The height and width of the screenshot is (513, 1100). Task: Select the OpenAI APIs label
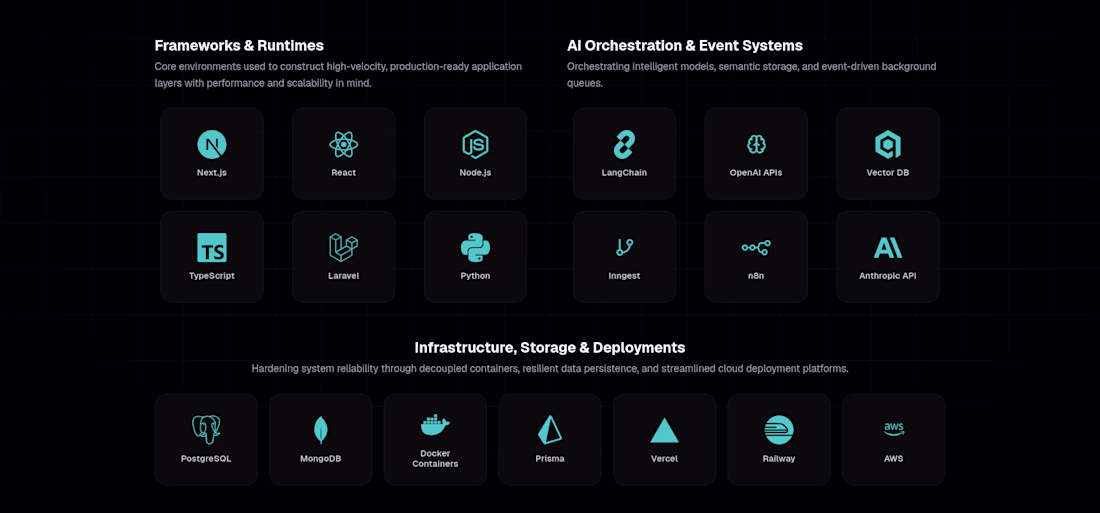pos(756,173)
